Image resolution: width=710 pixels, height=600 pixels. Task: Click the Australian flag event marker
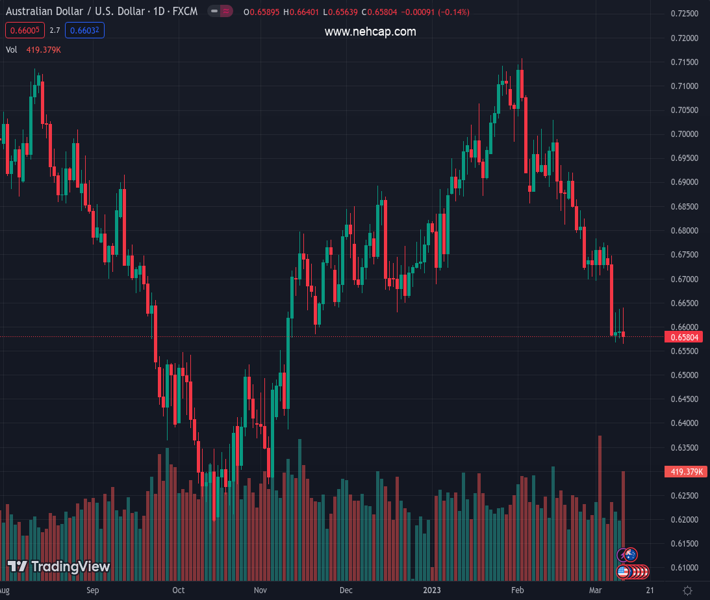(629, 554)
